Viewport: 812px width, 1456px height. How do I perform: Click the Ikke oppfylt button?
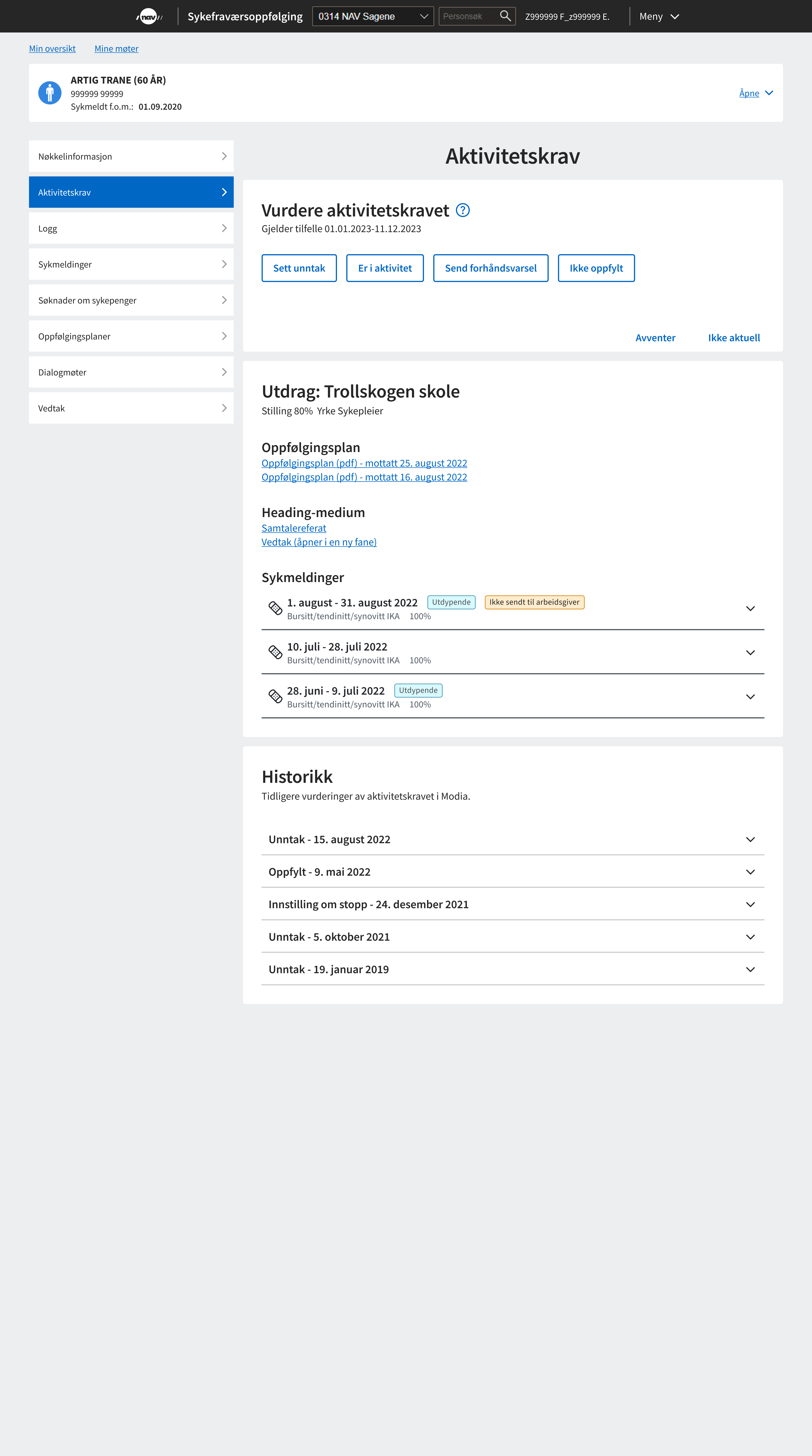point(596,268)
